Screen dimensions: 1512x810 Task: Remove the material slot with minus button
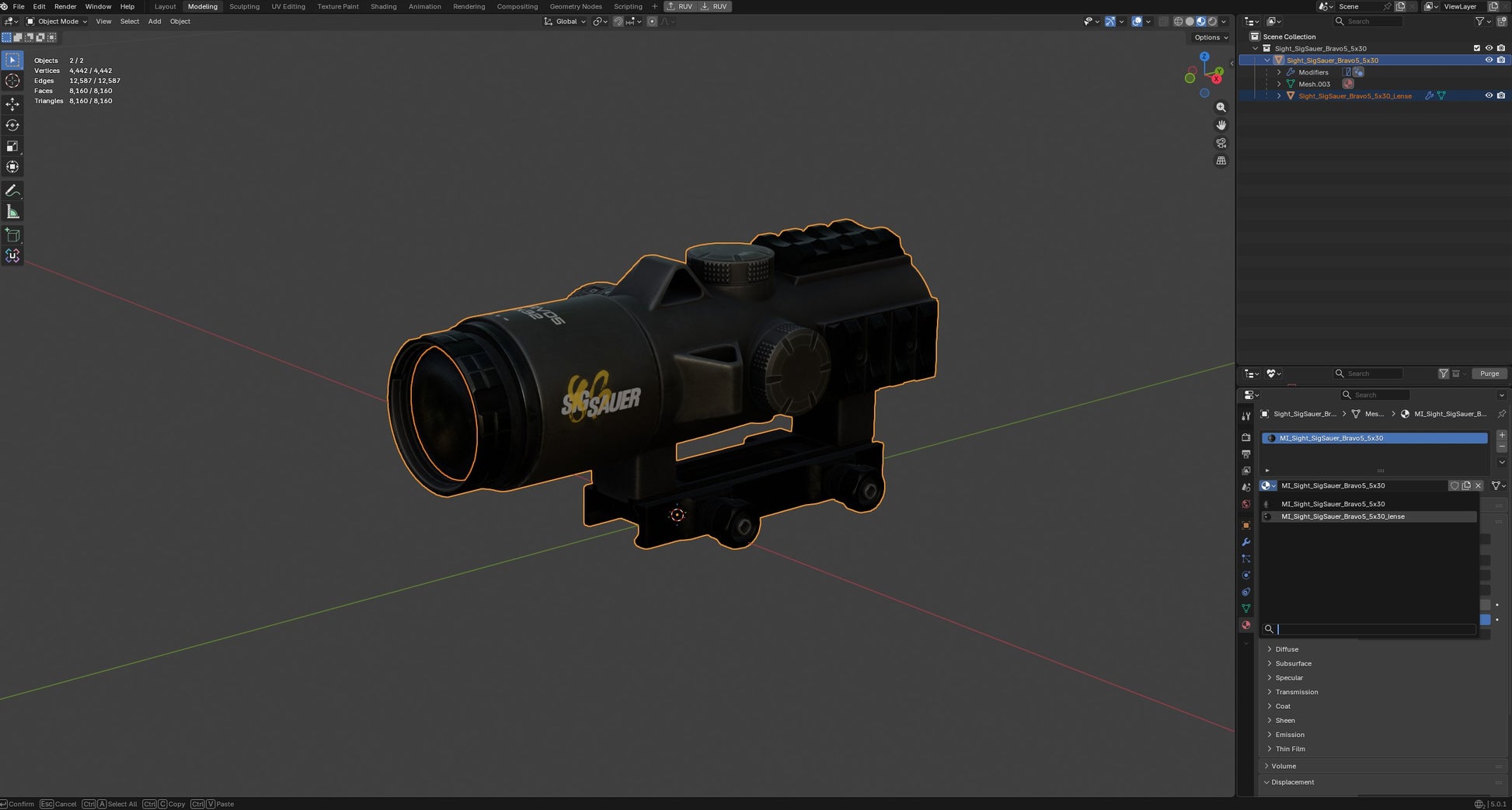[x=1501, y=447]
